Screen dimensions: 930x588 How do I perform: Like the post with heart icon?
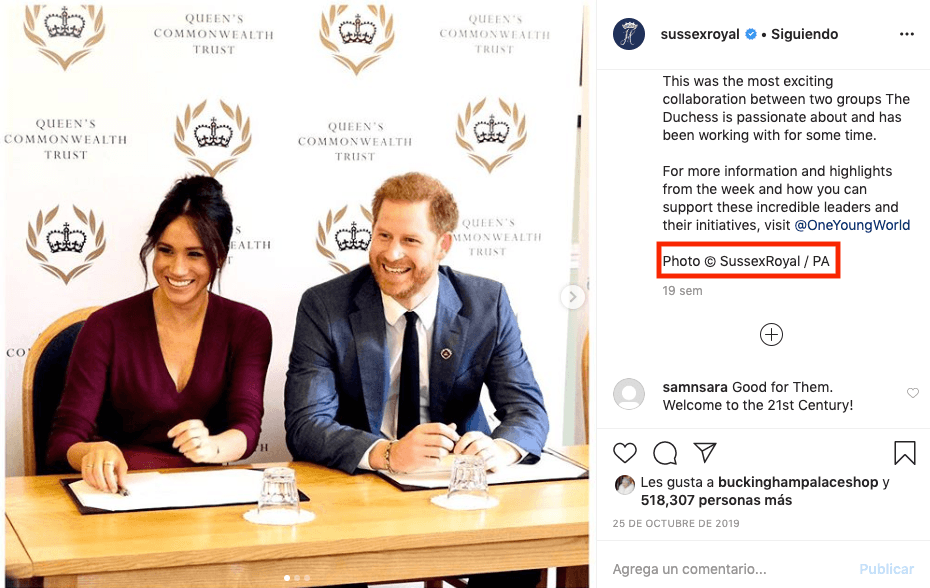pyautogui.click(x=625, y=453)
